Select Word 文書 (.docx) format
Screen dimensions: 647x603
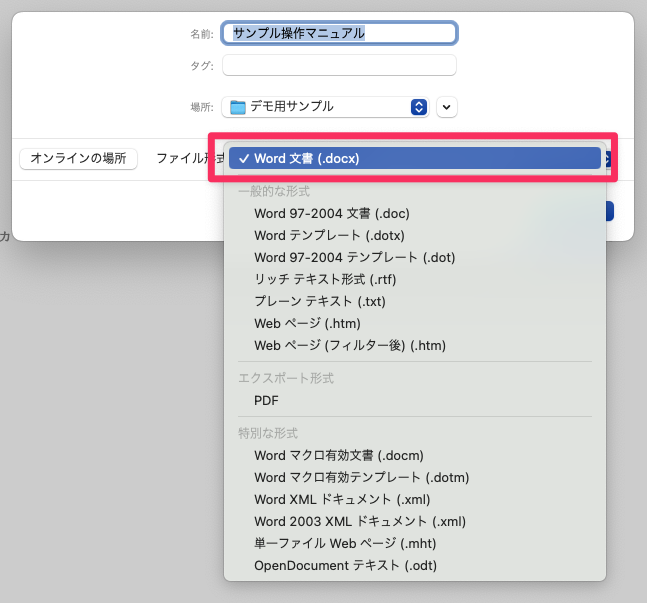(415, 158)
